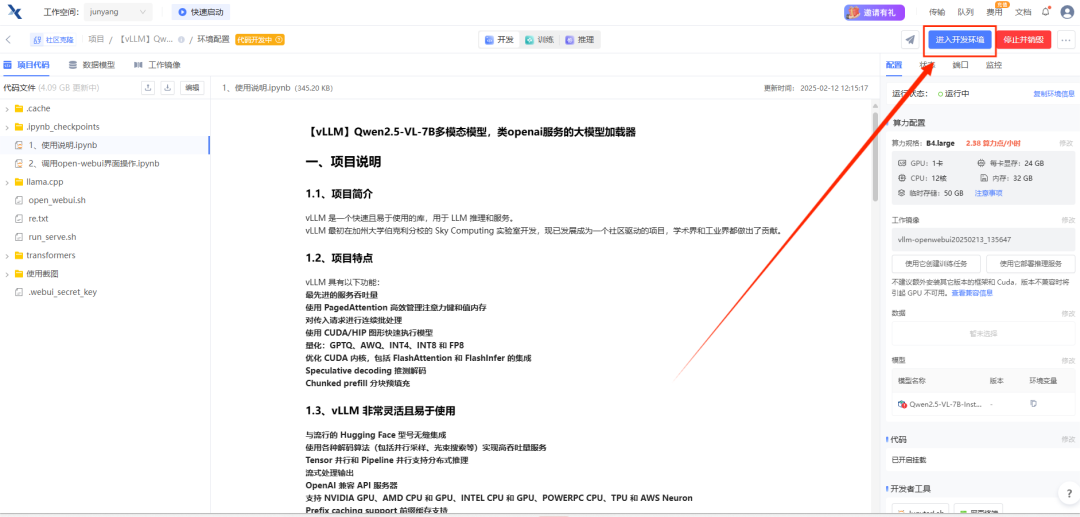
Task: Click the 复制环境信息 link
Action: click(1054, 94)
